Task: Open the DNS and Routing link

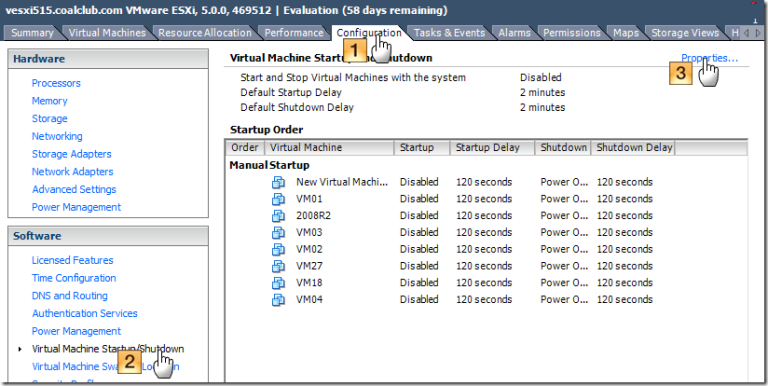Action: 70,295
